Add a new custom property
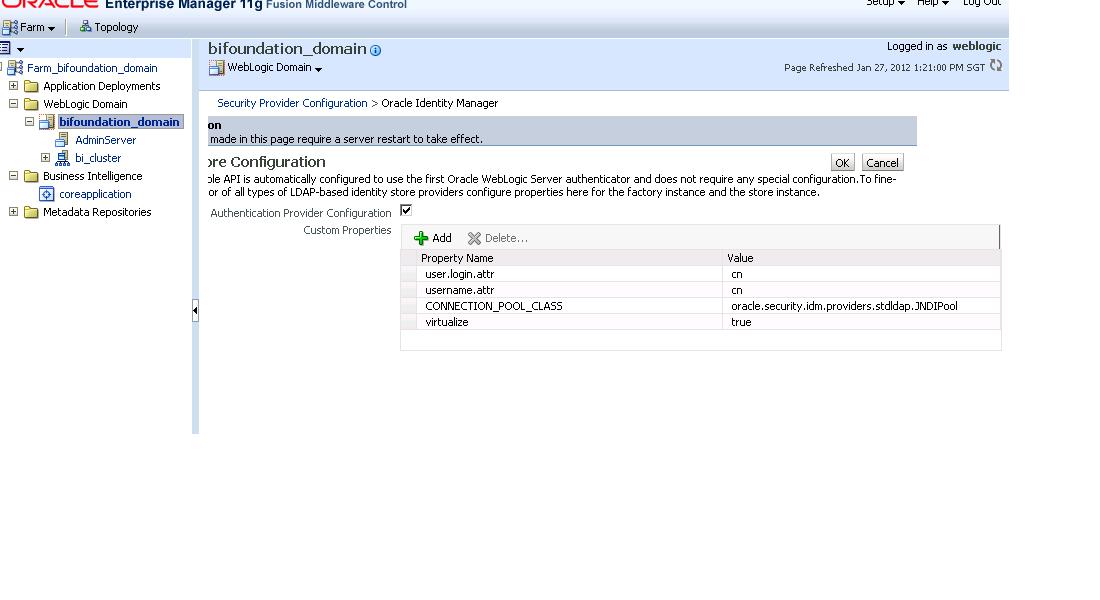This screenshot has height=600, width=1100. 433,239
